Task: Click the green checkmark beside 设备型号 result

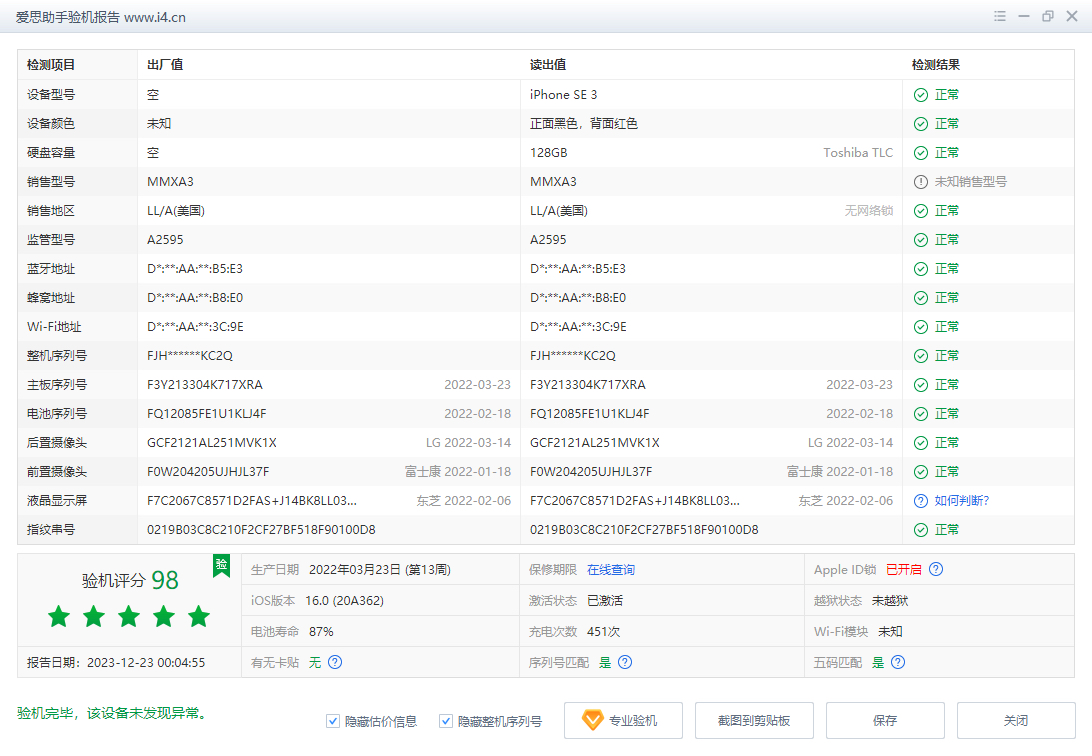Action: 920,94
